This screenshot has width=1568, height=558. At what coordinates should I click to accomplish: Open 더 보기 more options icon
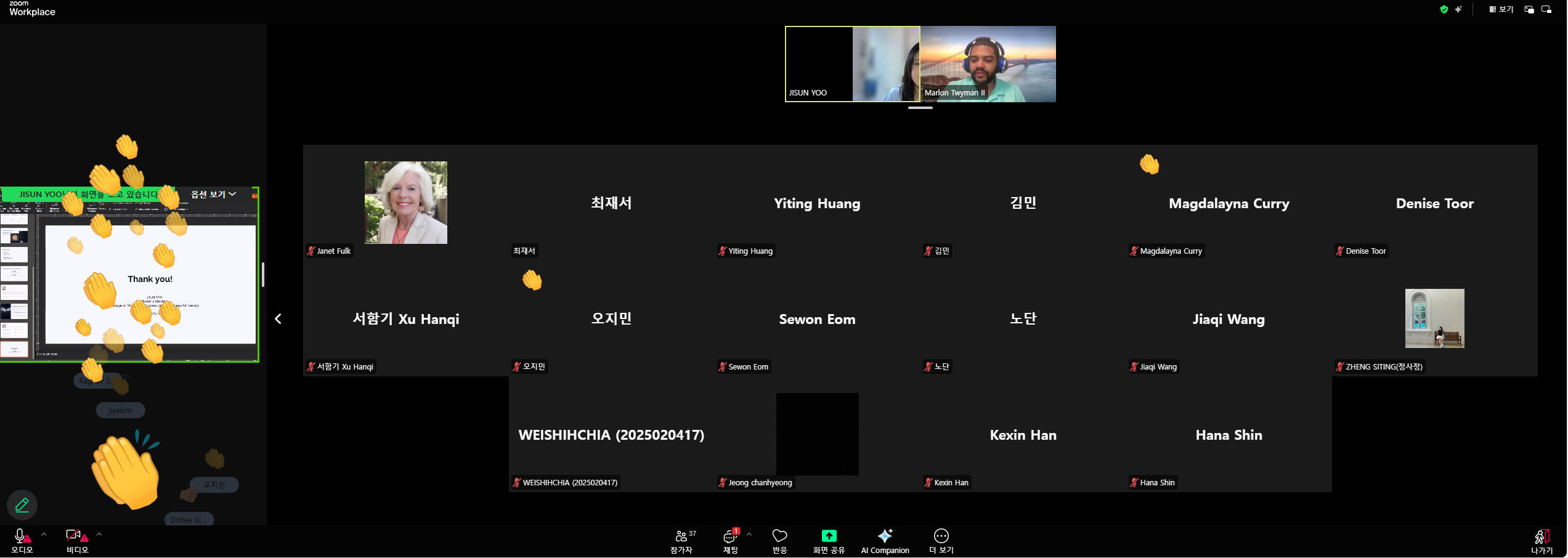click(x=941, y=540)
